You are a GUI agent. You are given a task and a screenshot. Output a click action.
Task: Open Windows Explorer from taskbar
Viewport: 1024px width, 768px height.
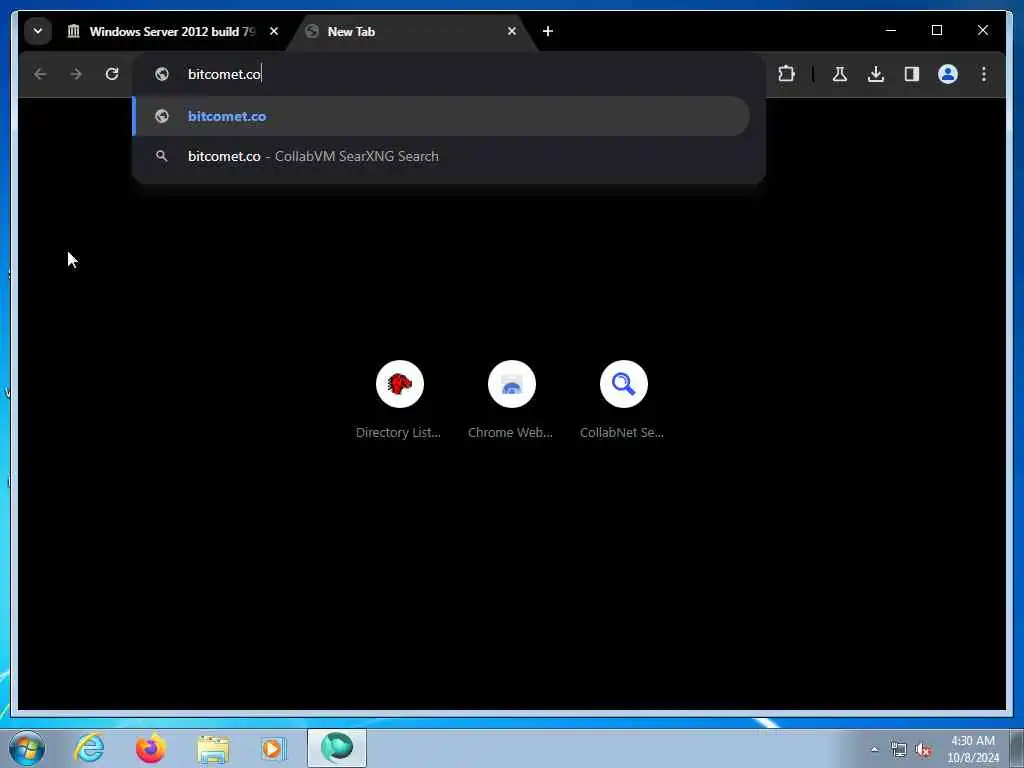tap(213, 748)
